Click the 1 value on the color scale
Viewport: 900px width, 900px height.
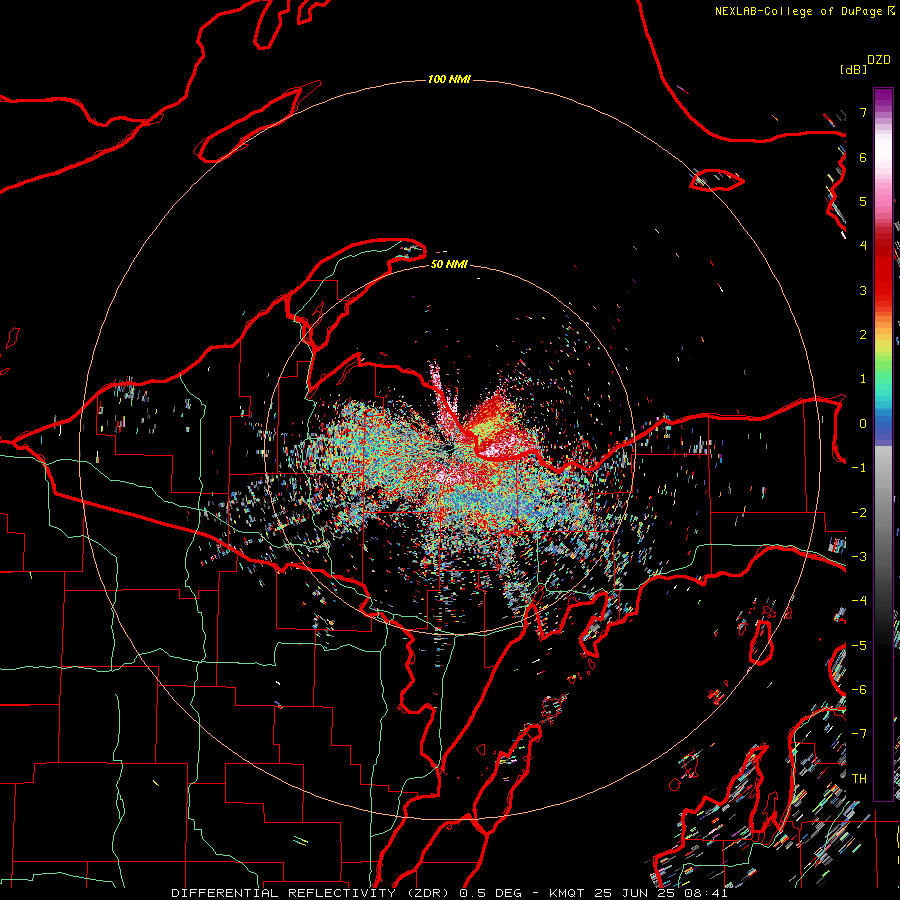(863, 379)
